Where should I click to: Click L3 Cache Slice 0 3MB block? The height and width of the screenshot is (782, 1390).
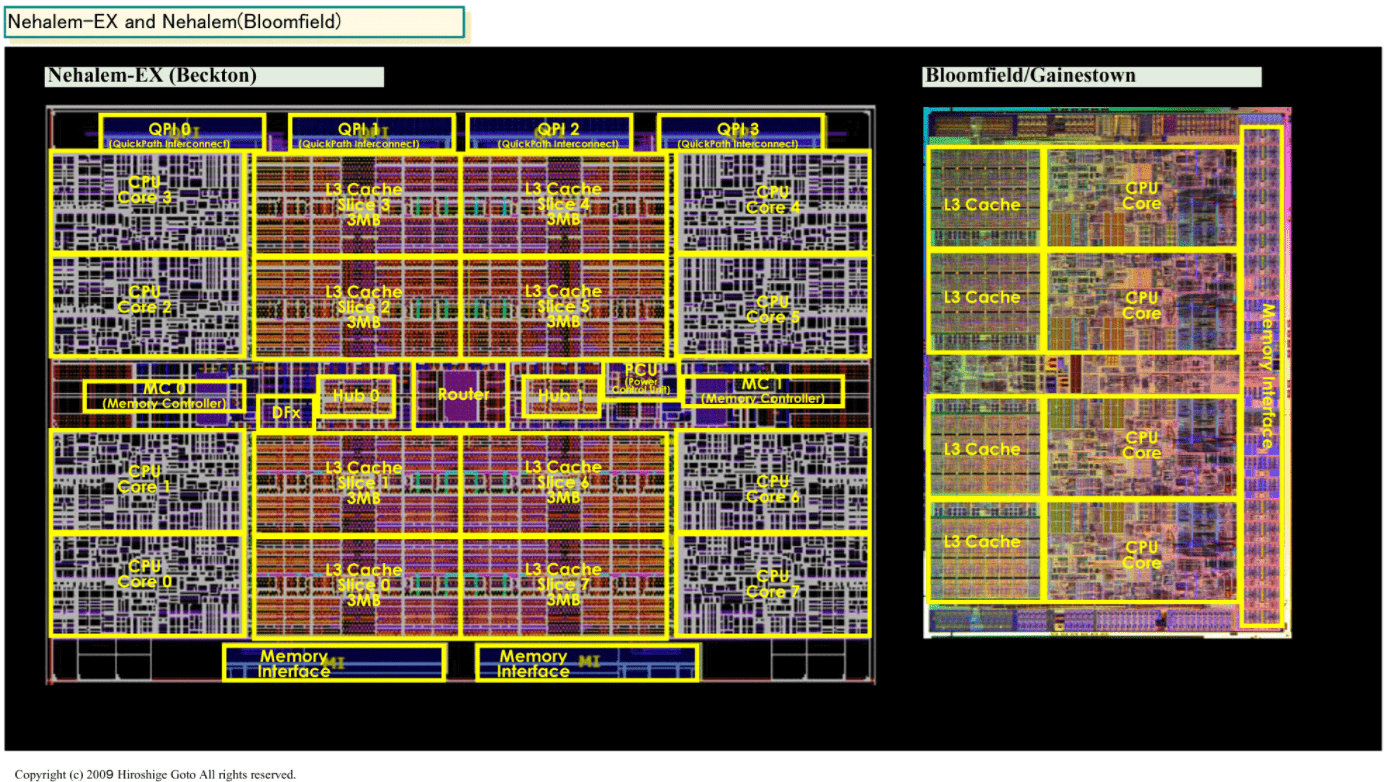[356, 587]
